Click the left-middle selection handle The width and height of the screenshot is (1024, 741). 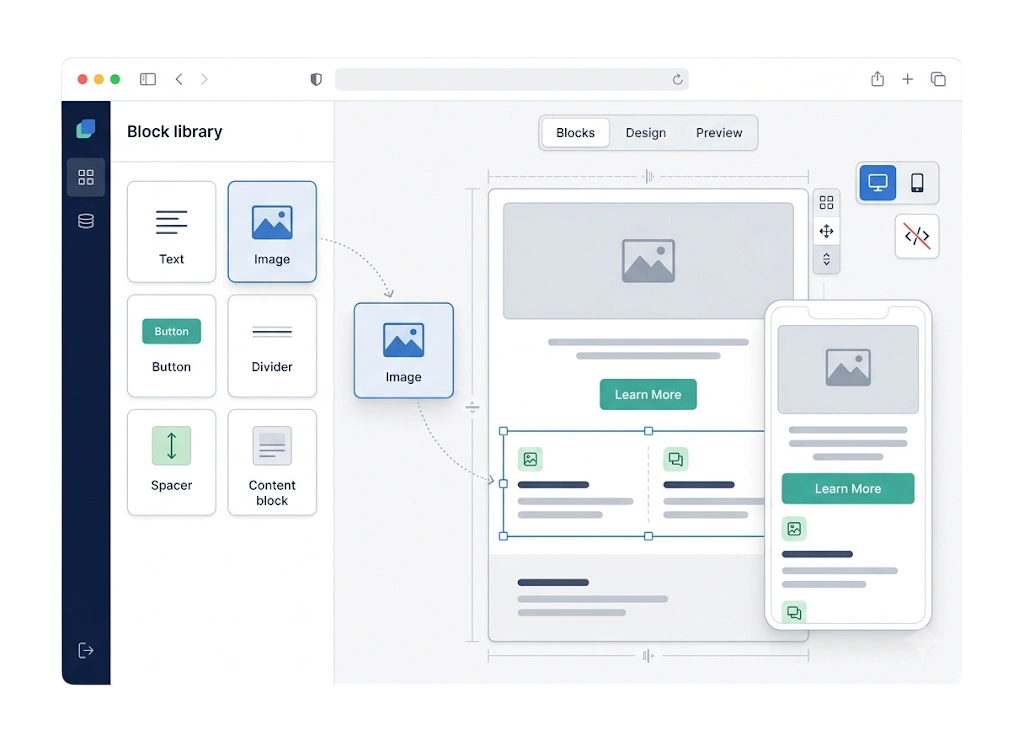[x=503, y=484]
